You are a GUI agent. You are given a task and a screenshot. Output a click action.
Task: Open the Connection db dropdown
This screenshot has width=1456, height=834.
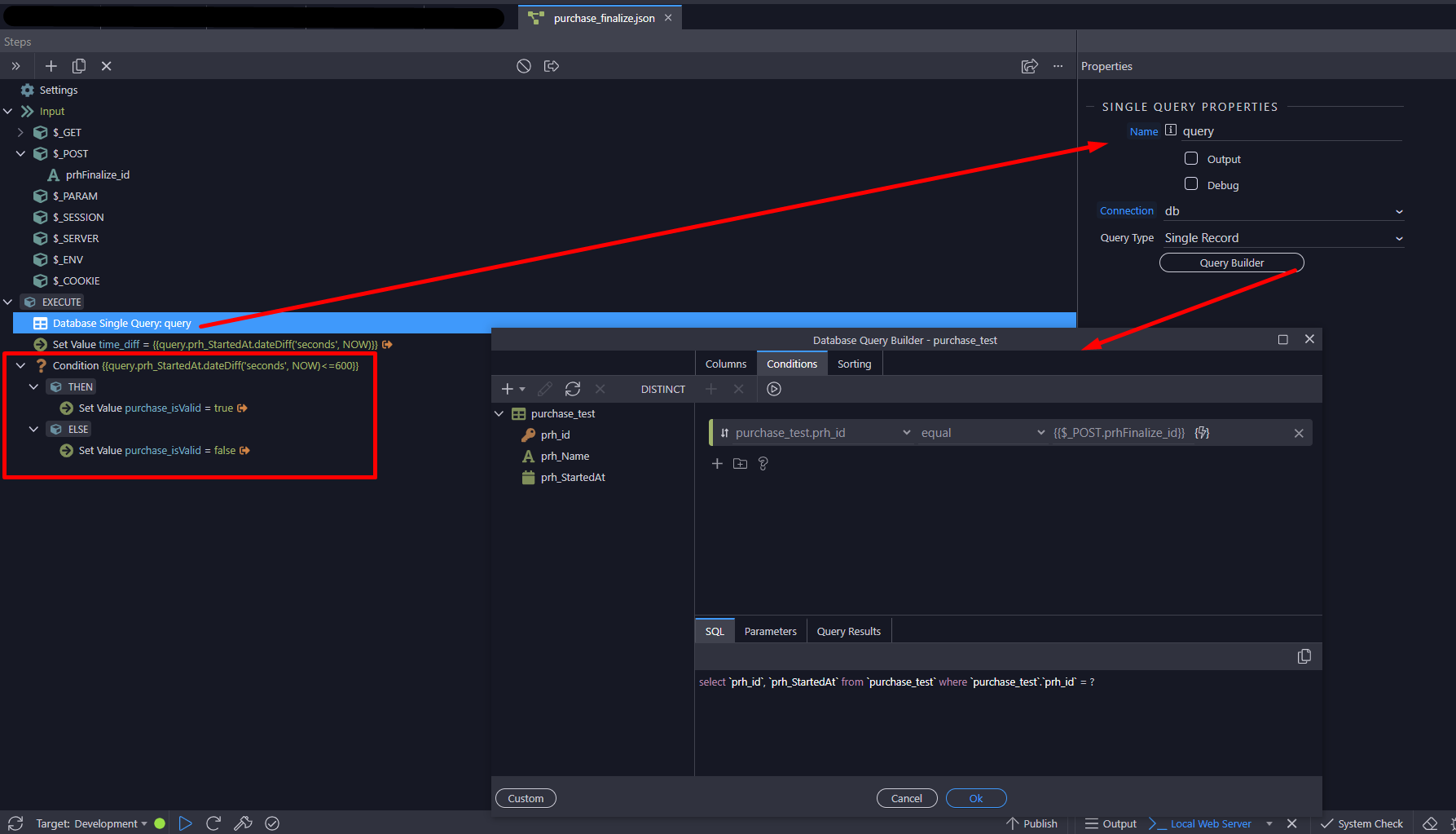point(1283,211)
